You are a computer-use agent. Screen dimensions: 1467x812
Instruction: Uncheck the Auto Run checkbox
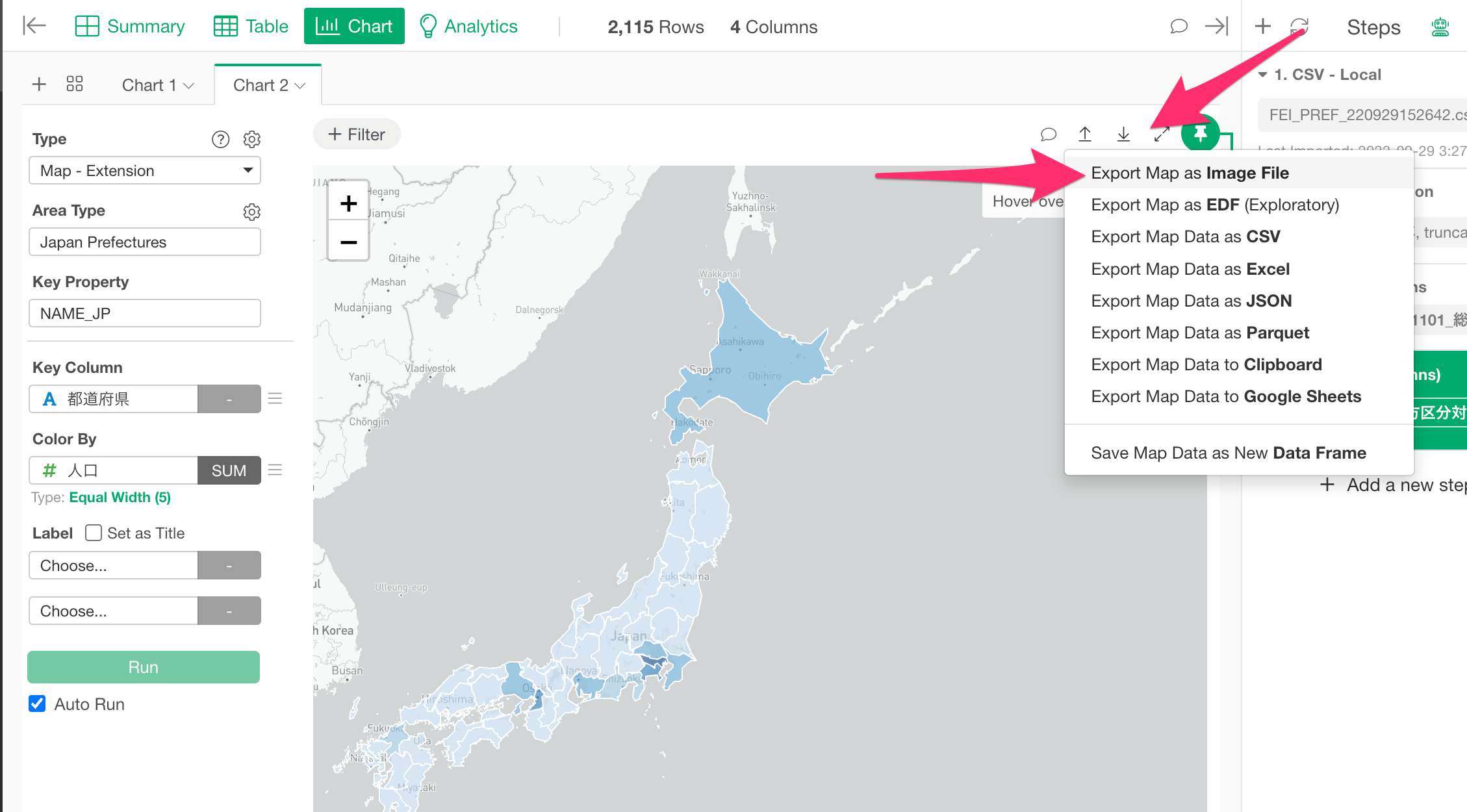[38, 704]
